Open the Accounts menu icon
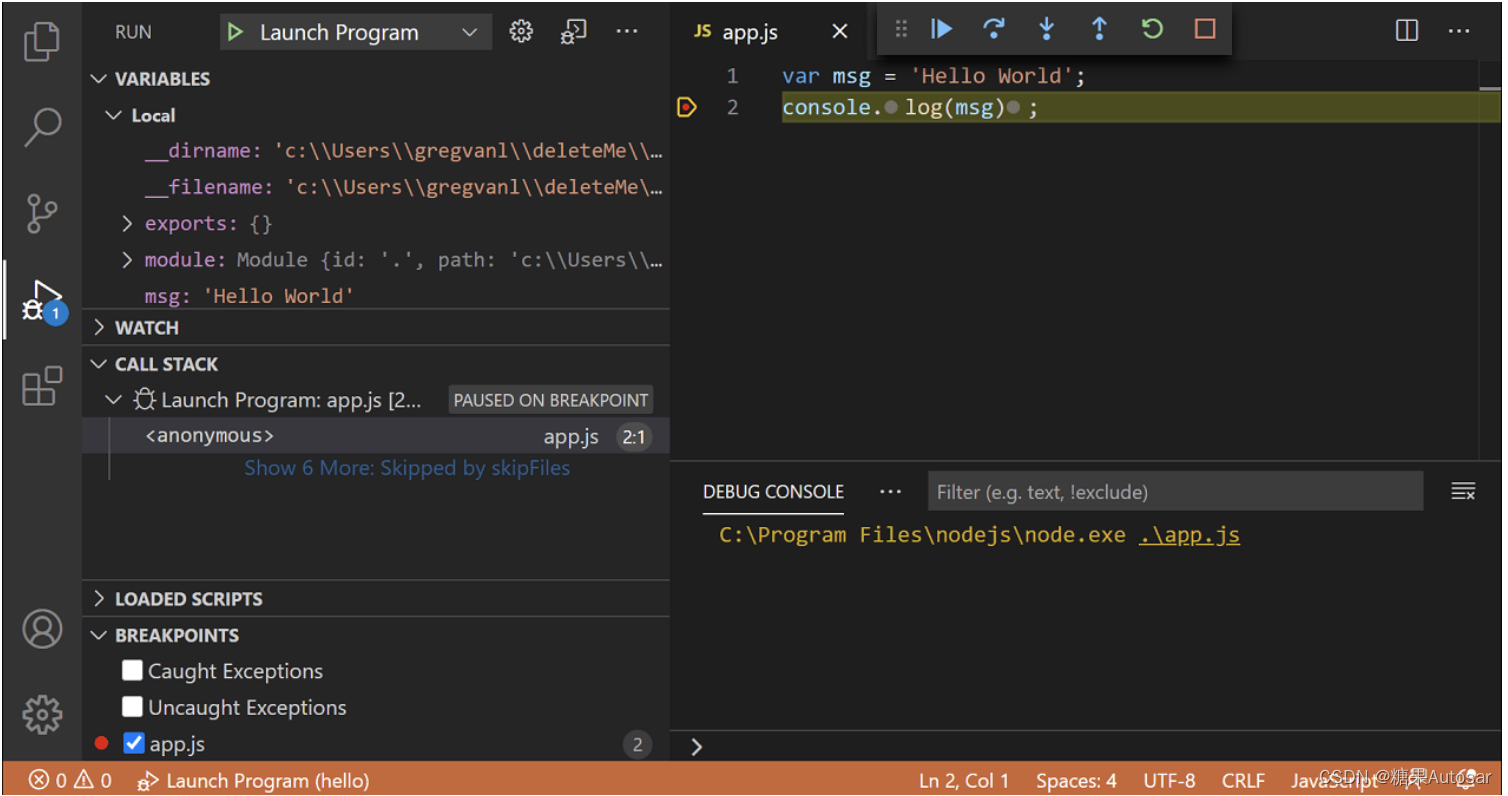 point(42,629)
